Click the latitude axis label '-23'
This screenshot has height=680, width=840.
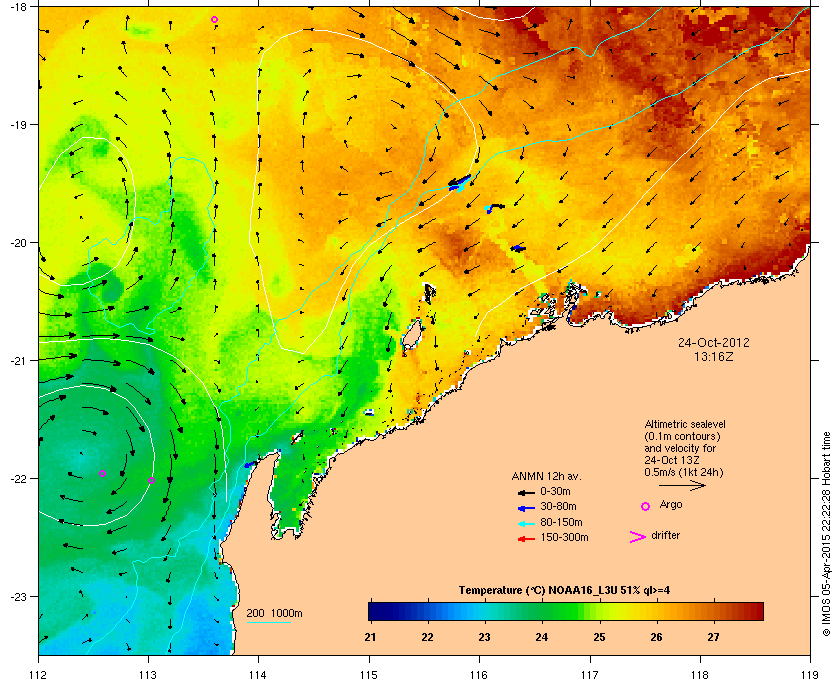(x=18, y=596)
